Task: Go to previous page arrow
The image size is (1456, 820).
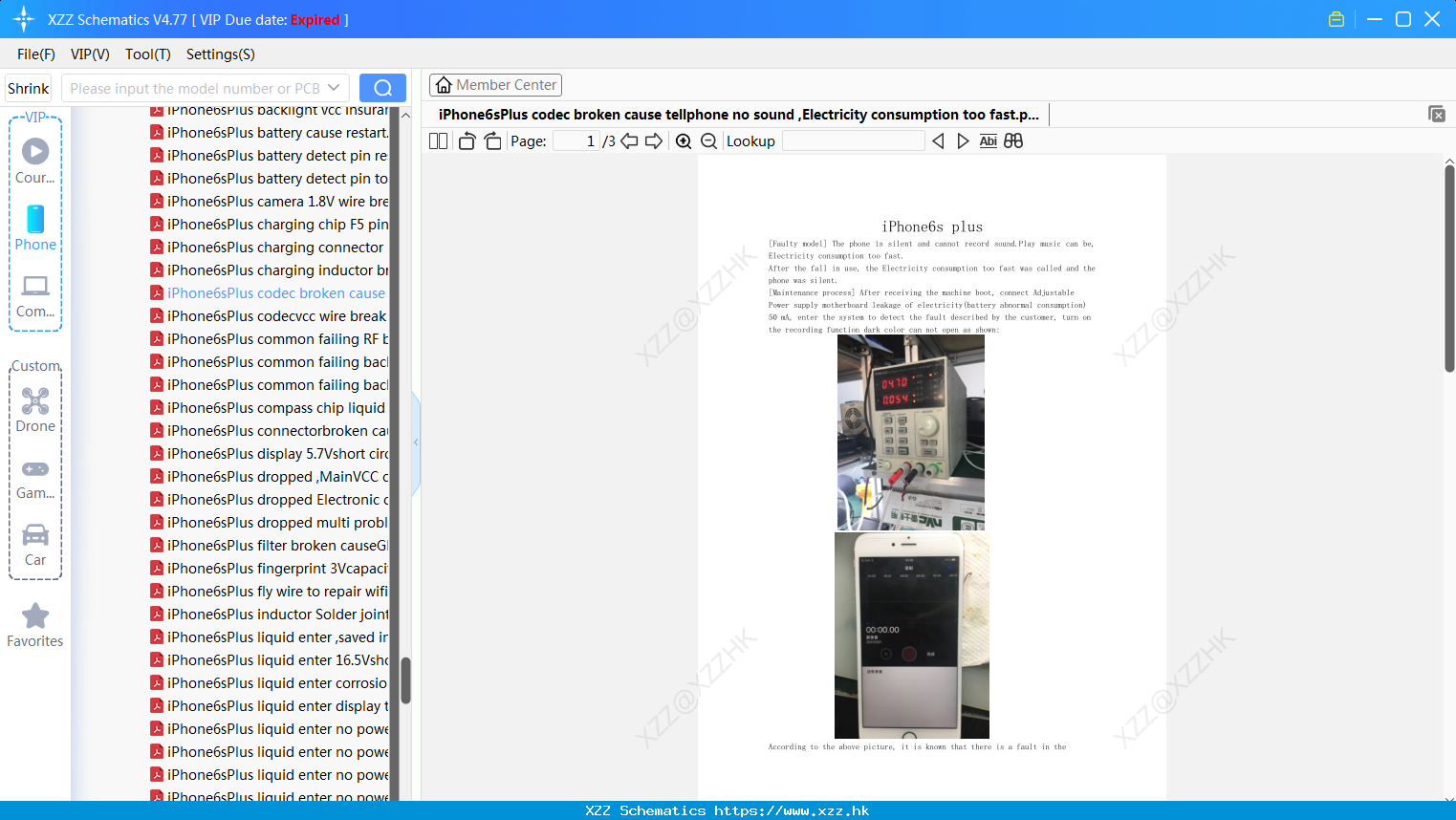Action: click(x=629, y=141)
